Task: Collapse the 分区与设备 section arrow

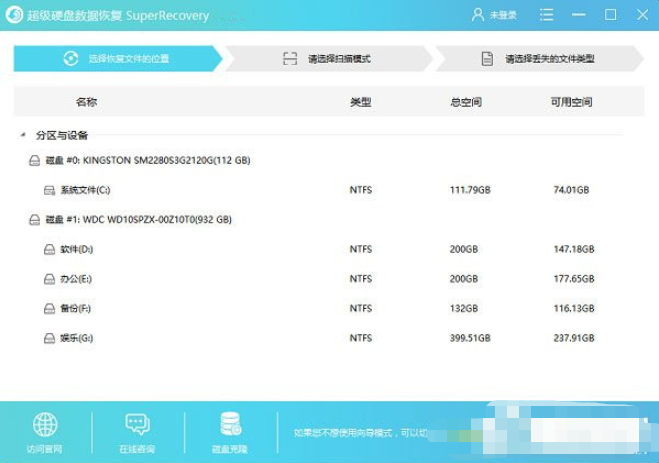Action: click(x=22, y=135)
